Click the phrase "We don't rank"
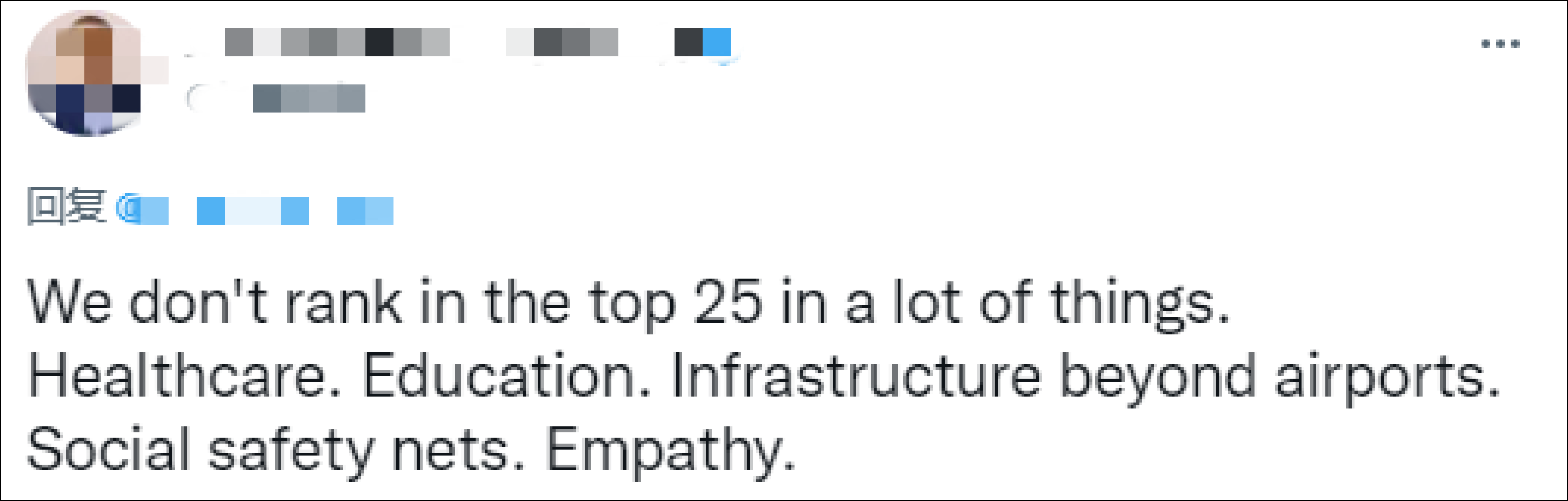The width and height of the screenshot is (1568, 501). tap(214, 302)
